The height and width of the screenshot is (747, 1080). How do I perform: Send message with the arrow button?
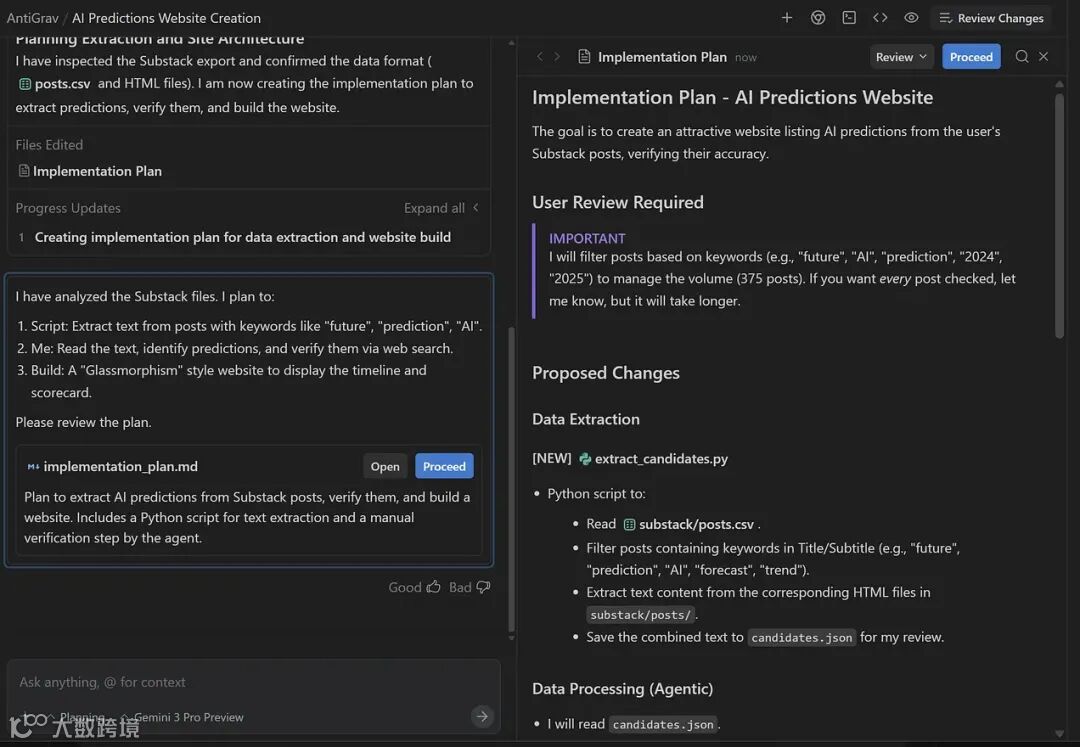[x=482, y=716]
